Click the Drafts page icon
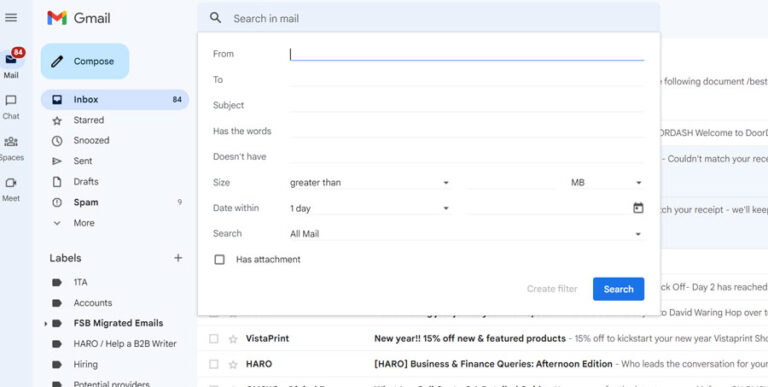This screenshot has width=768, height=387. [57, 182]
